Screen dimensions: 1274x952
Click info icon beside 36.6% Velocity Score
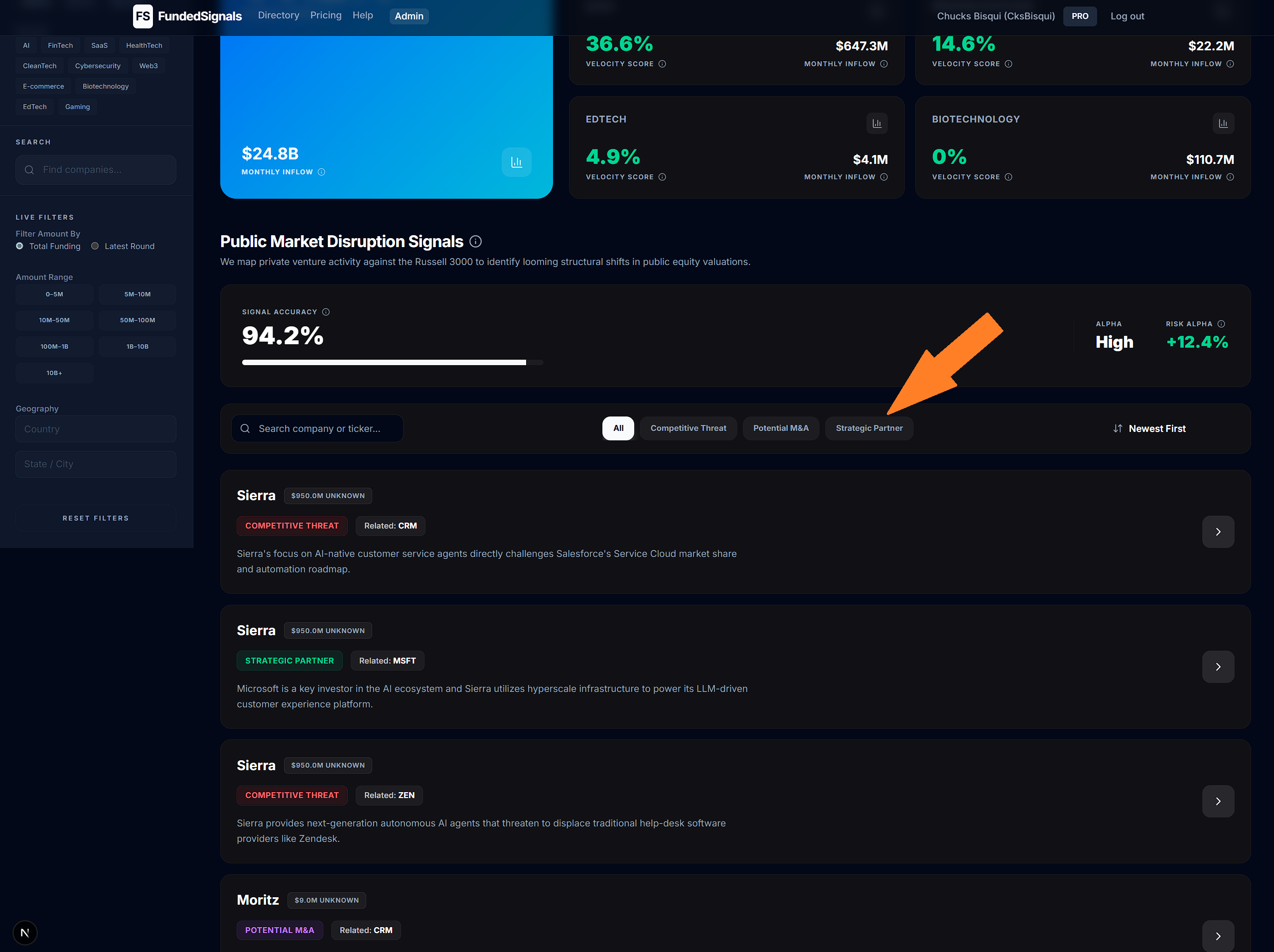[662, 64]
